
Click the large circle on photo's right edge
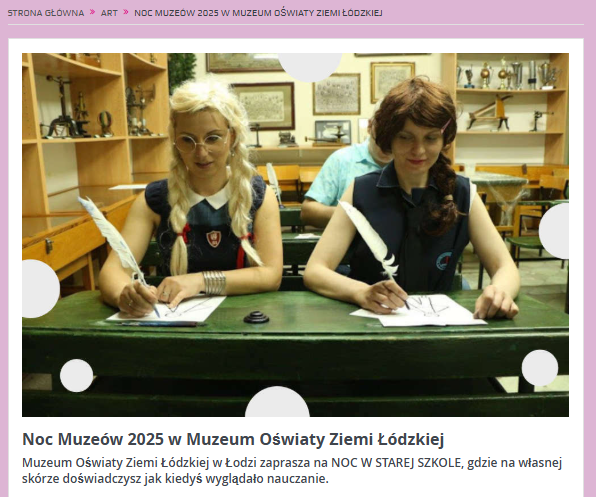(x=554, y=231)
